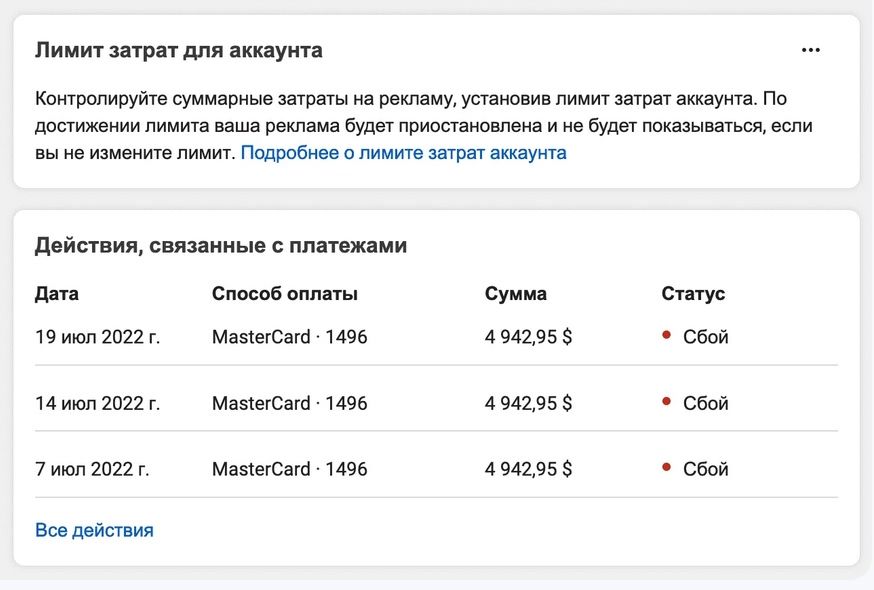Click MasterCard · 1496 in the 19 июл row
This screenshot has width=874, height=590.
(289, 337)
